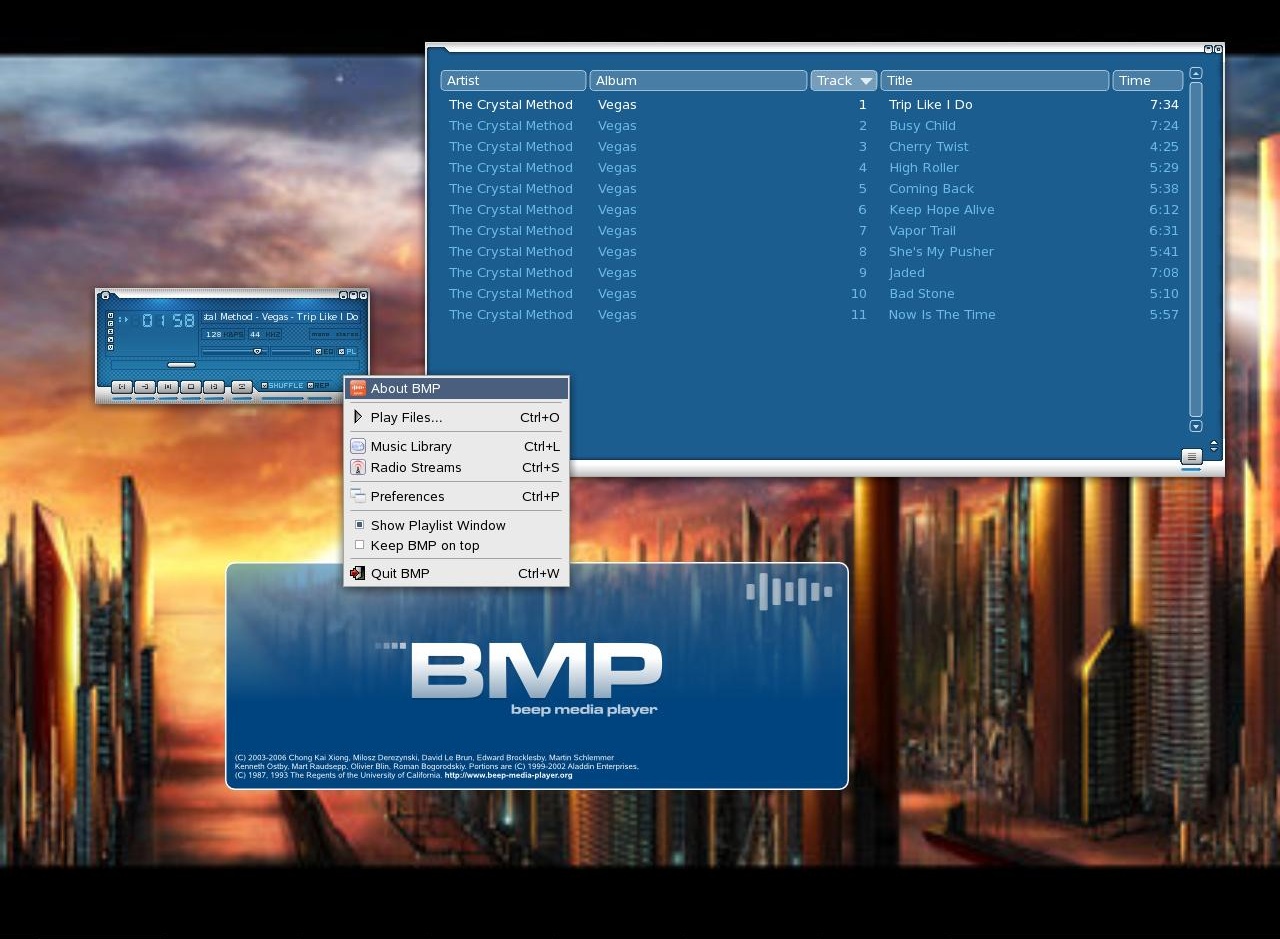Skip to next track in player

214,387
